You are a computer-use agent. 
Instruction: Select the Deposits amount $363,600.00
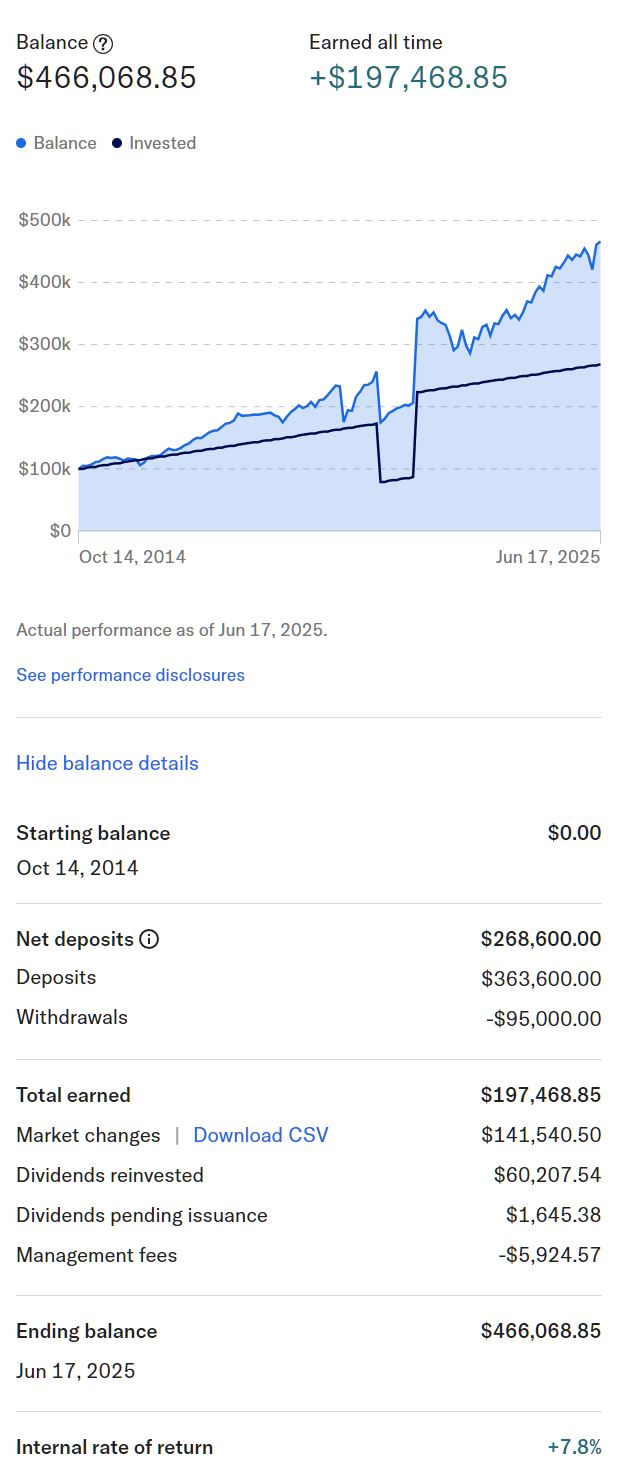(x=541, y=978)
